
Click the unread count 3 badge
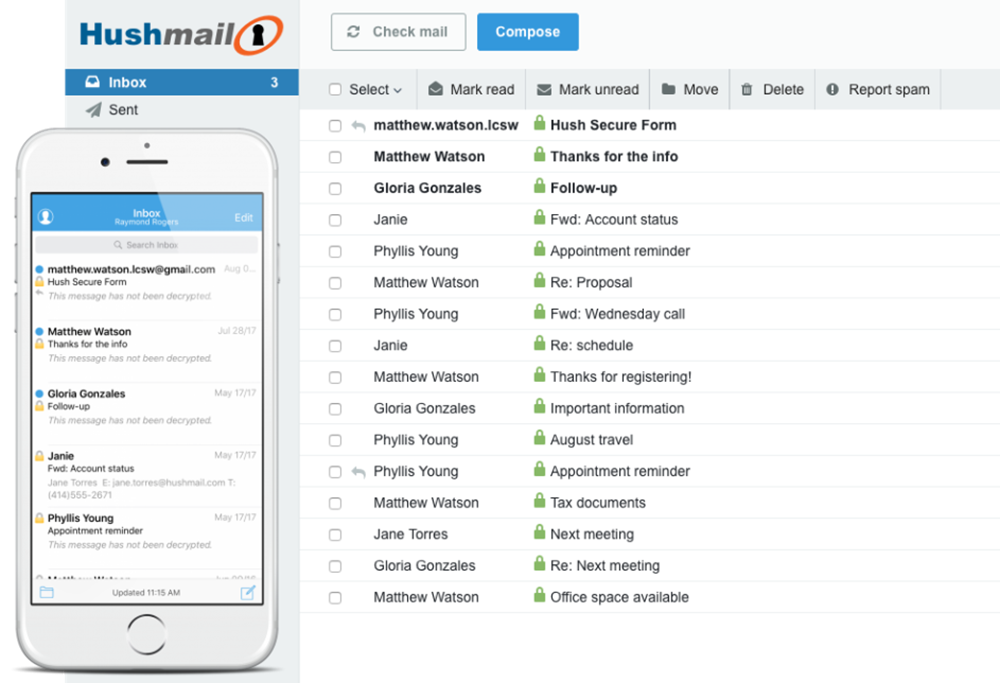click(274, 82)
